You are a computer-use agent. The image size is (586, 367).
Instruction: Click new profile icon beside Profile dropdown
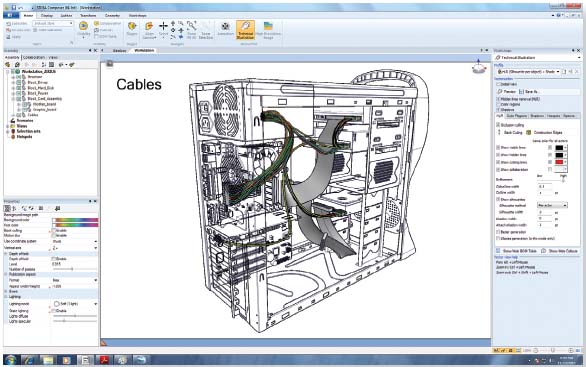(564, 71)
